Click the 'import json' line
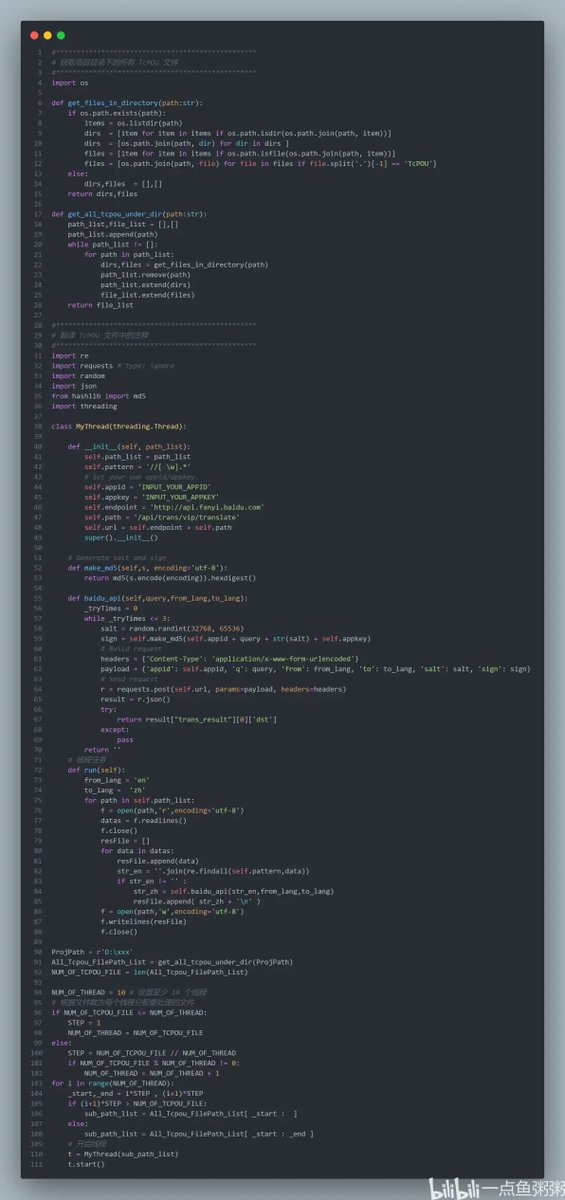 tap(74, 386)
